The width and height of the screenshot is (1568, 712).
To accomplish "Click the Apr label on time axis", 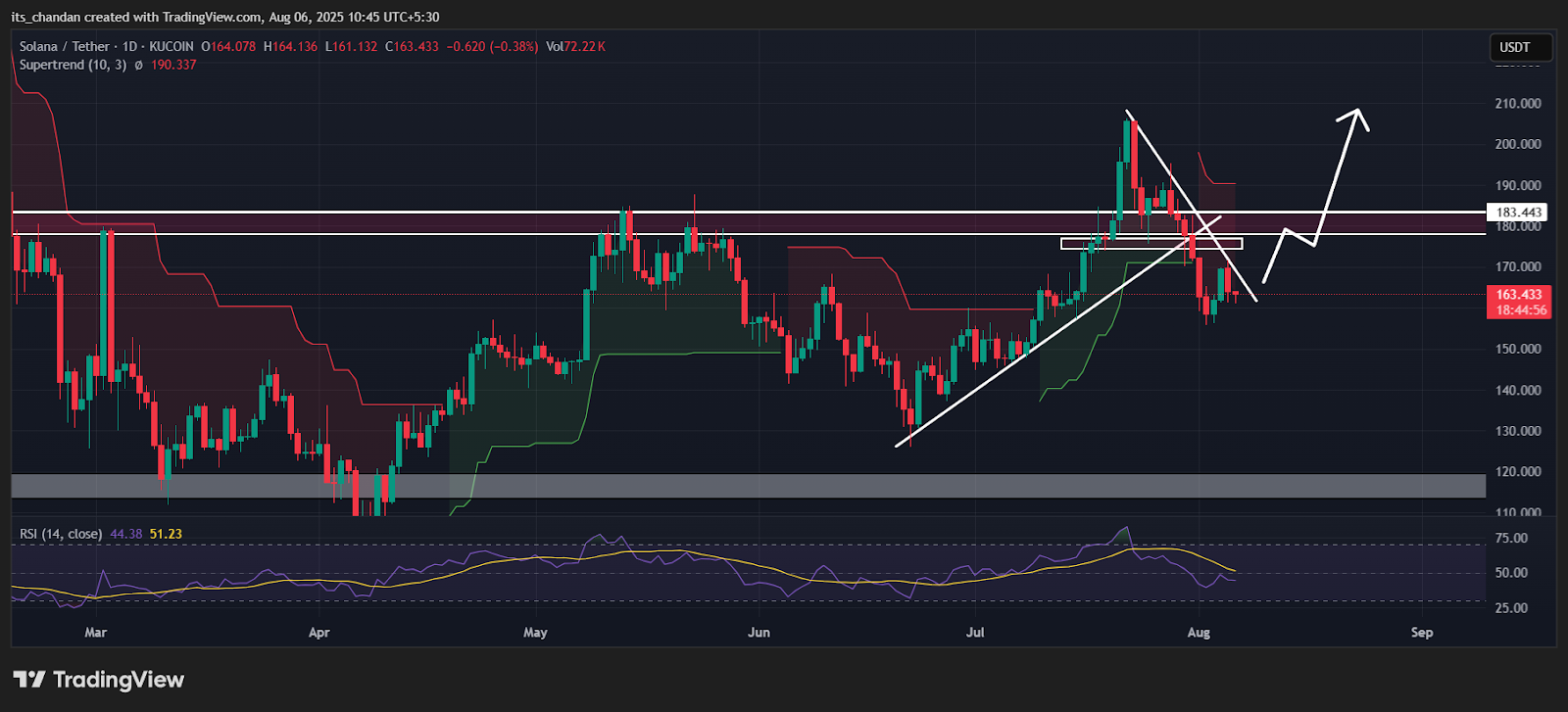I will (x=319, y=632).
